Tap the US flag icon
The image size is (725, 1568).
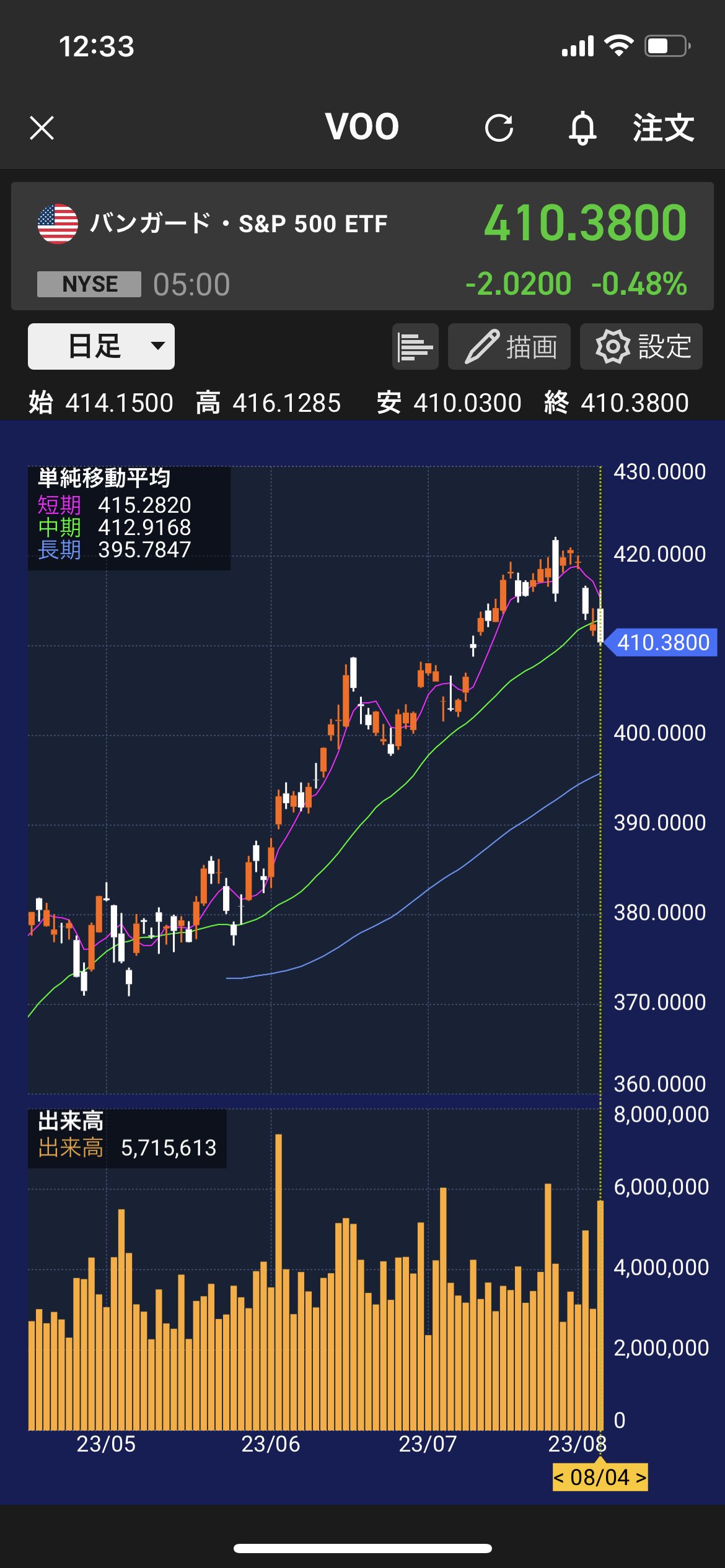(x=58, y=224)
